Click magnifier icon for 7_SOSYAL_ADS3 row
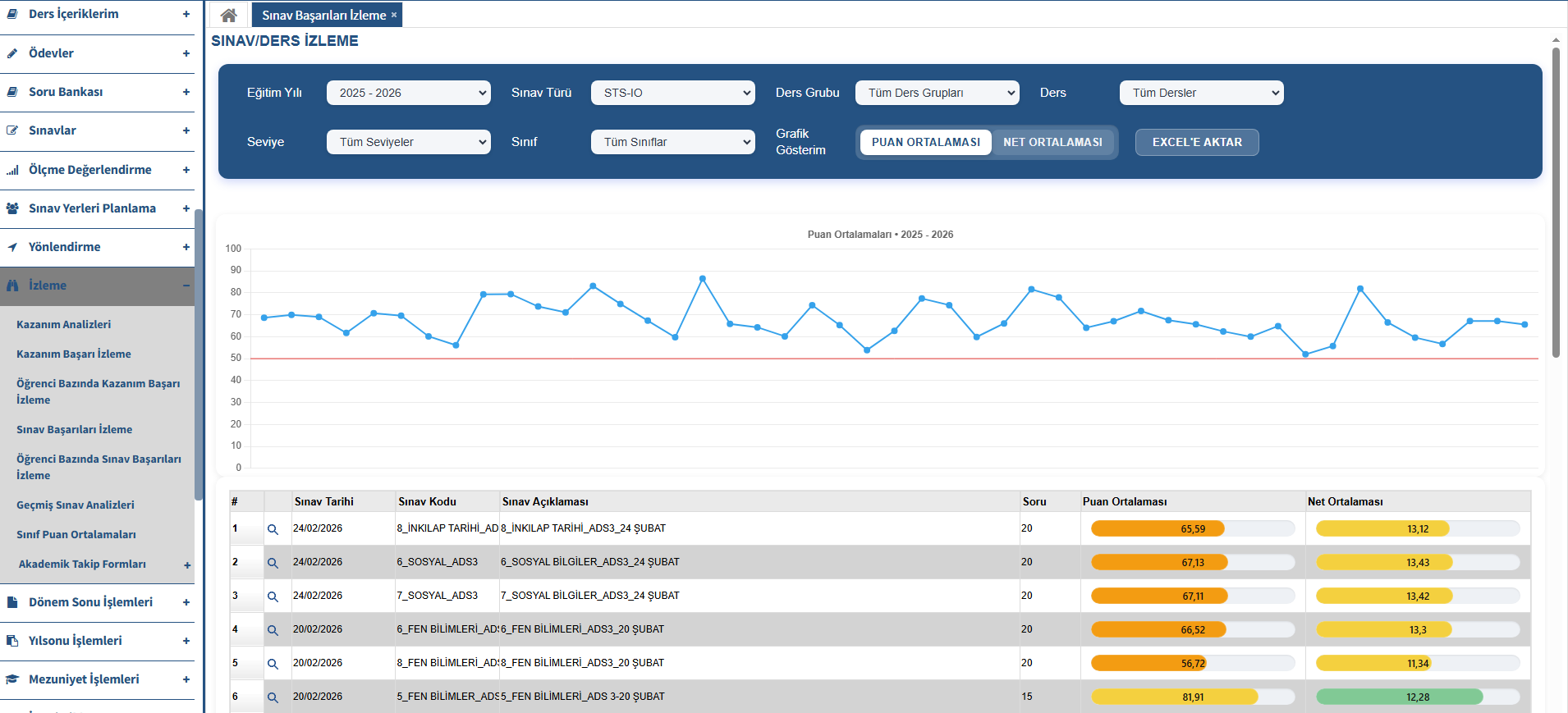 (273, 596)
